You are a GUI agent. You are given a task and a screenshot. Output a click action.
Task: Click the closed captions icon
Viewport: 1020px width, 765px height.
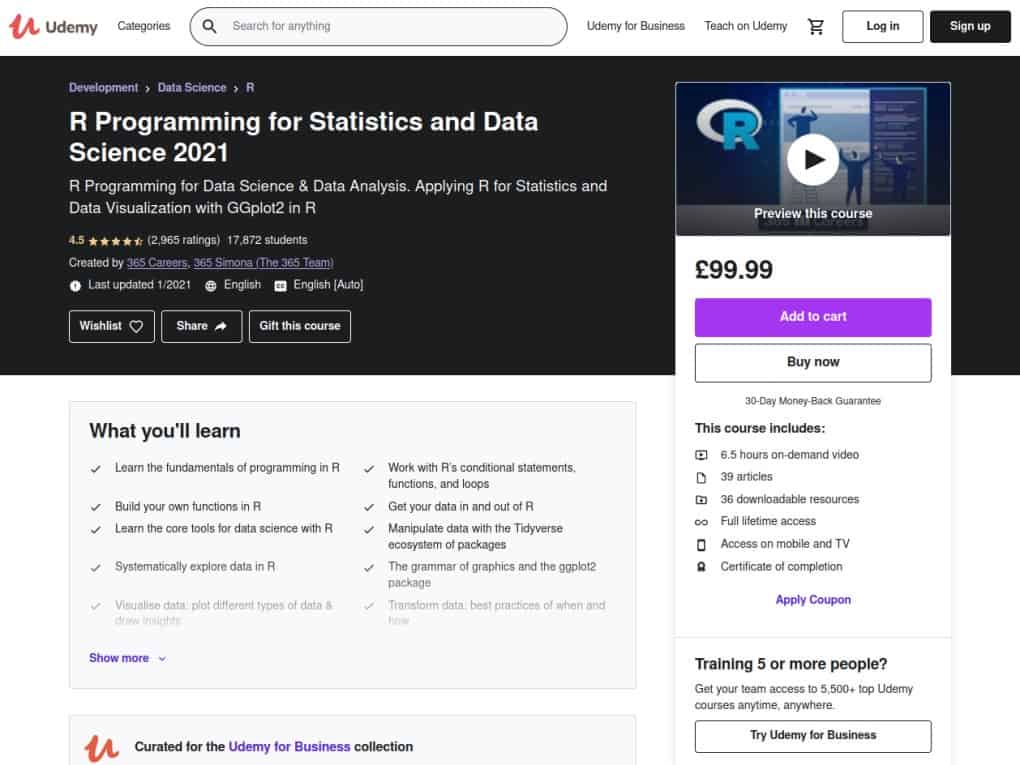tap(280, 286)
